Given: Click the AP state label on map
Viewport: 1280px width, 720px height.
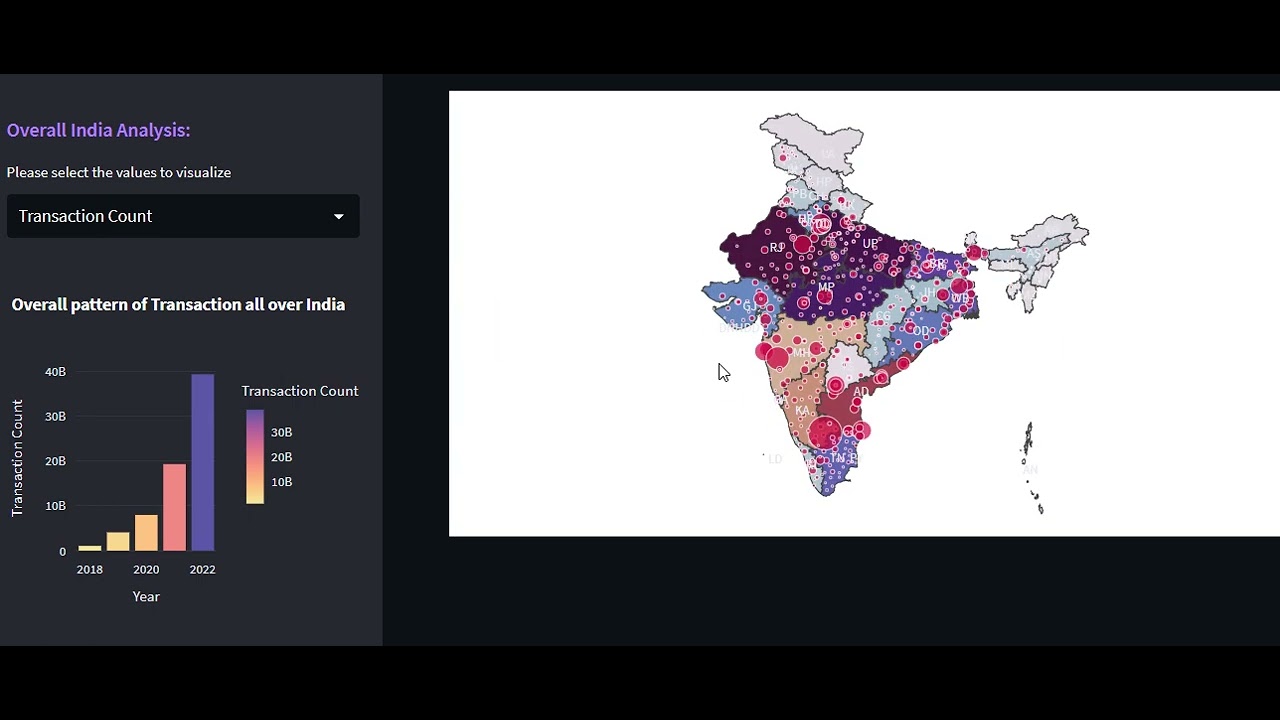Looking at the screenshot, I should tap(861, 392).
